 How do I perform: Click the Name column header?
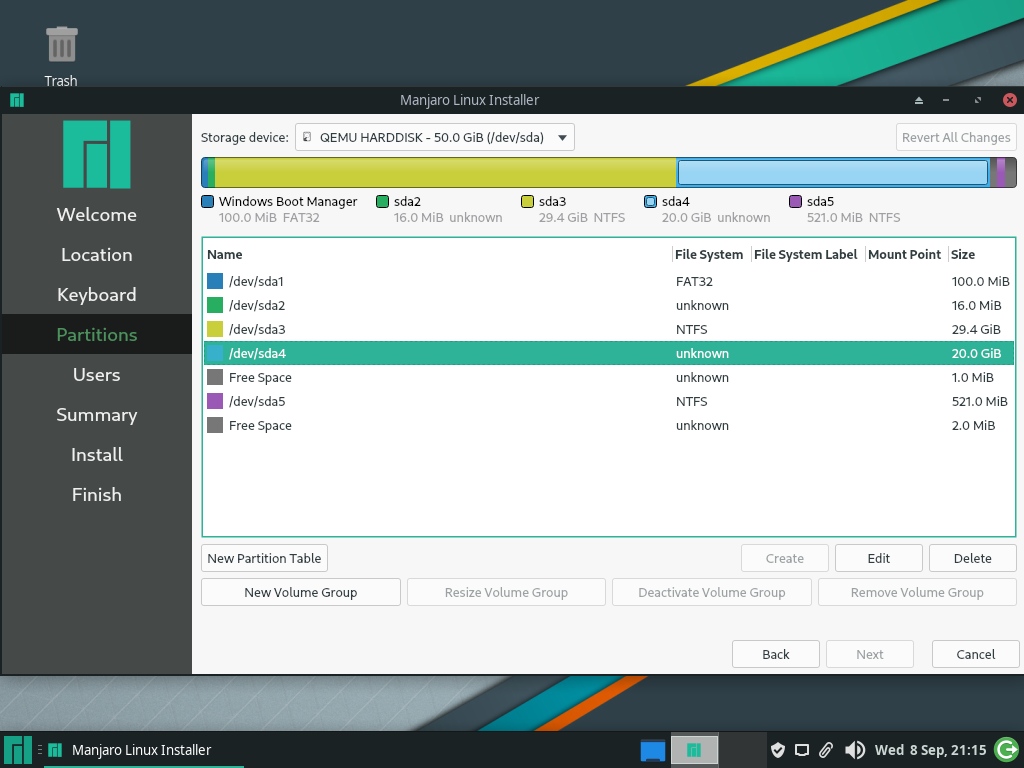(x=438, y=255)
